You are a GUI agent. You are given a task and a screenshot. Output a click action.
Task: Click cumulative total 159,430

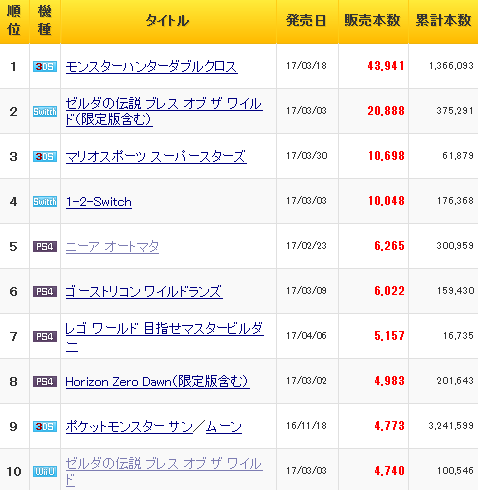(455, 291)
